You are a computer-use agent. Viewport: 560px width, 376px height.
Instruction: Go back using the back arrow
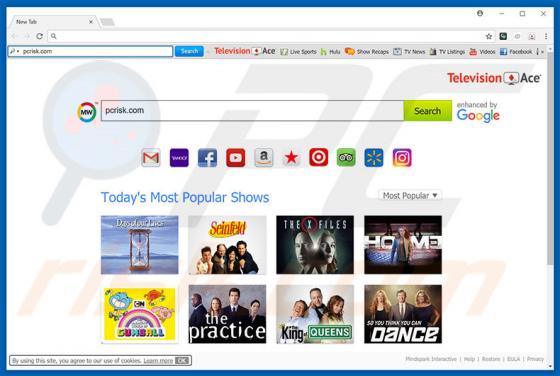pos(14,36)
